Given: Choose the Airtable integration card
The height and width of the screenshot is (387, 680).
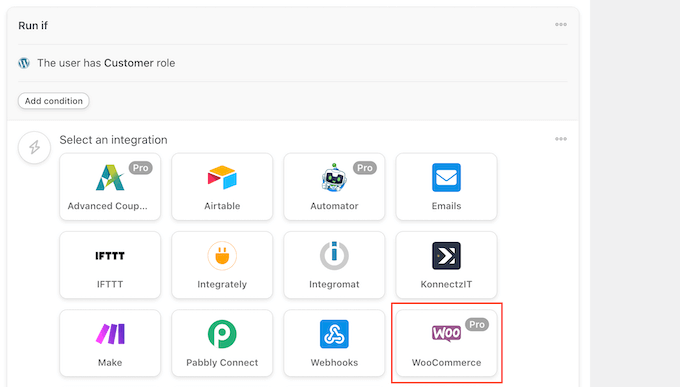Looking at the screenshot, I should pyautogui.click(x=222, y=187).
